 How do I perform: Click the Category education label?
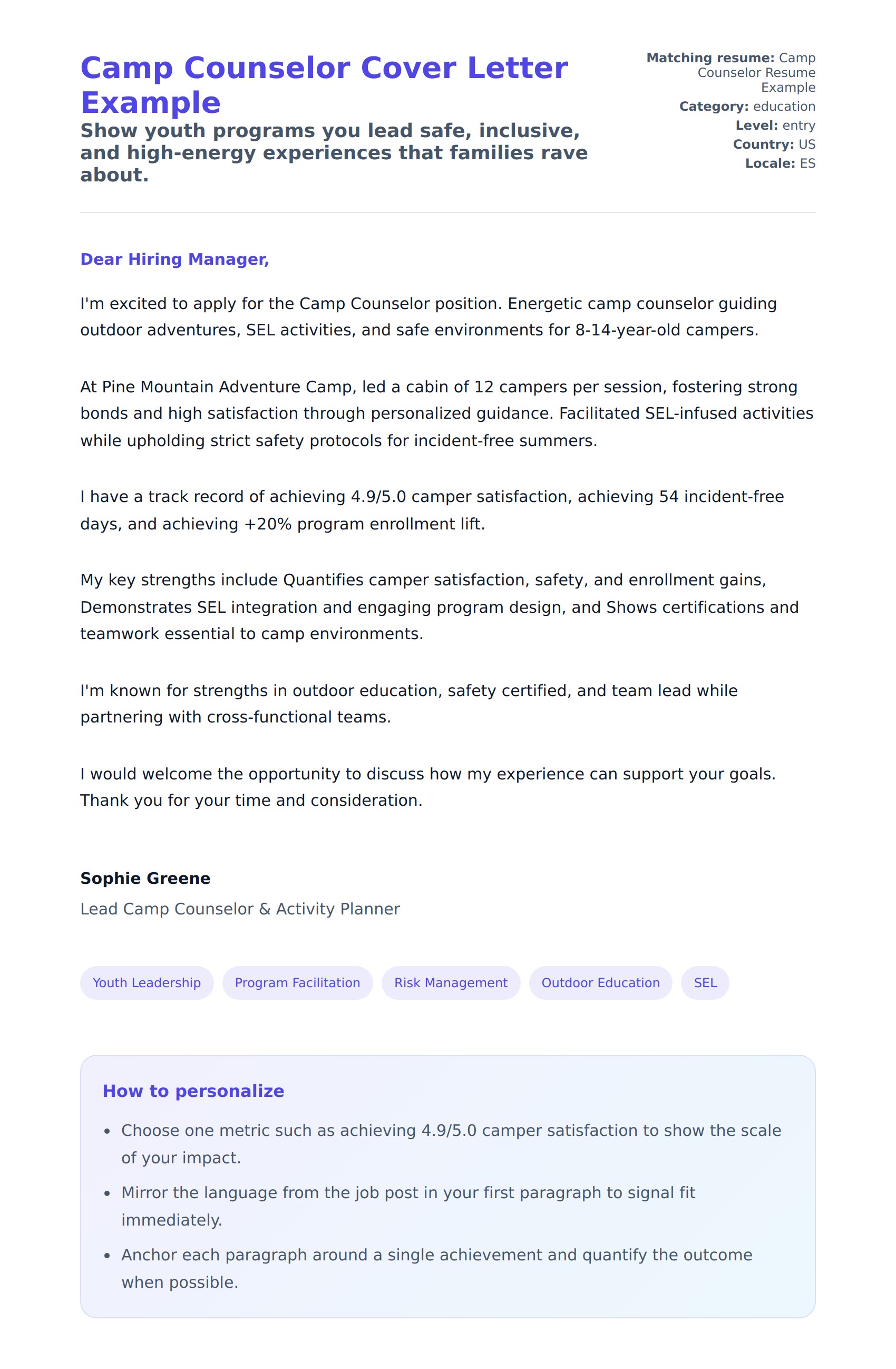746,107
